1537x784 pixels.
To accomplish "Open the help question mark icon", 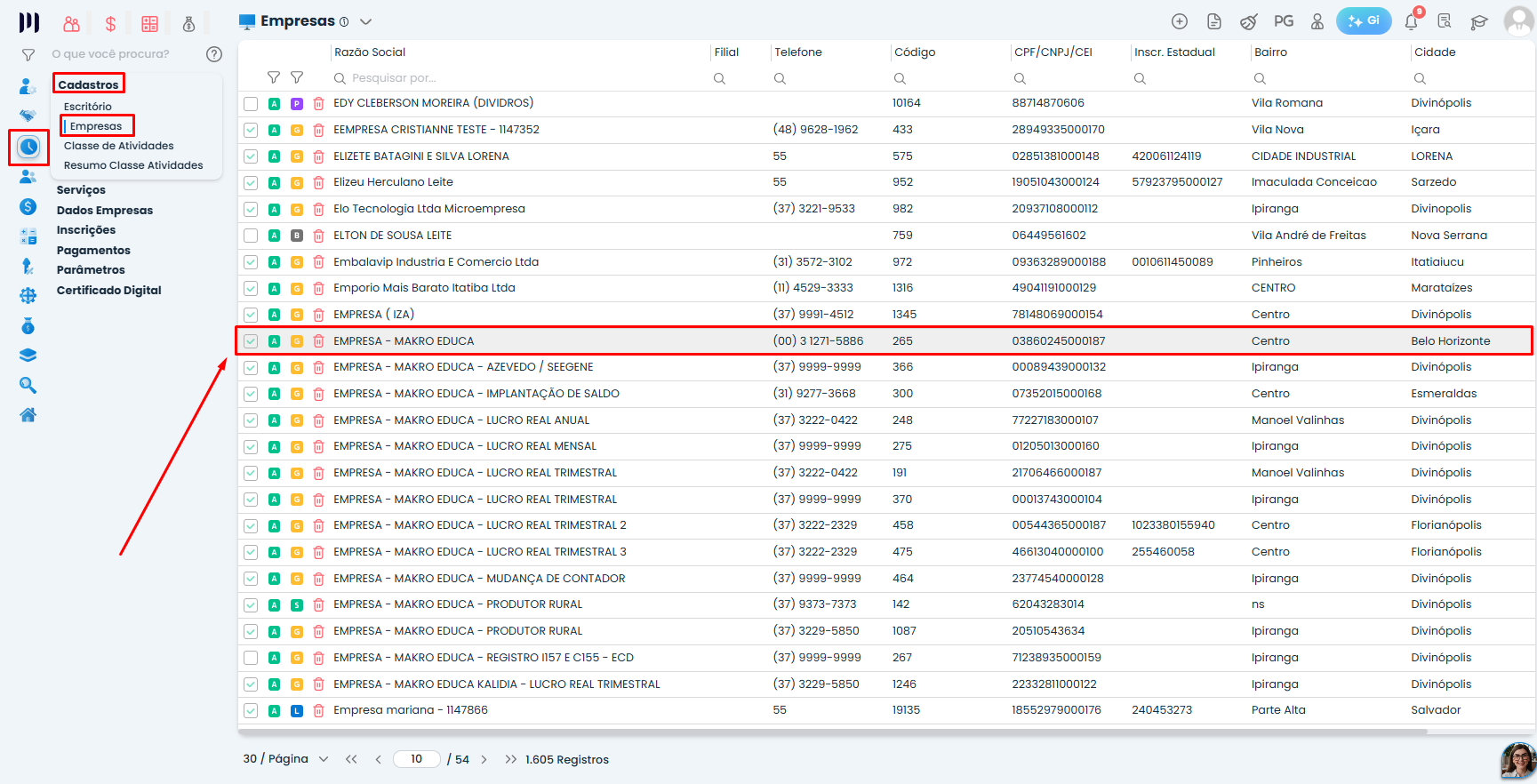I will coord(214,54).
